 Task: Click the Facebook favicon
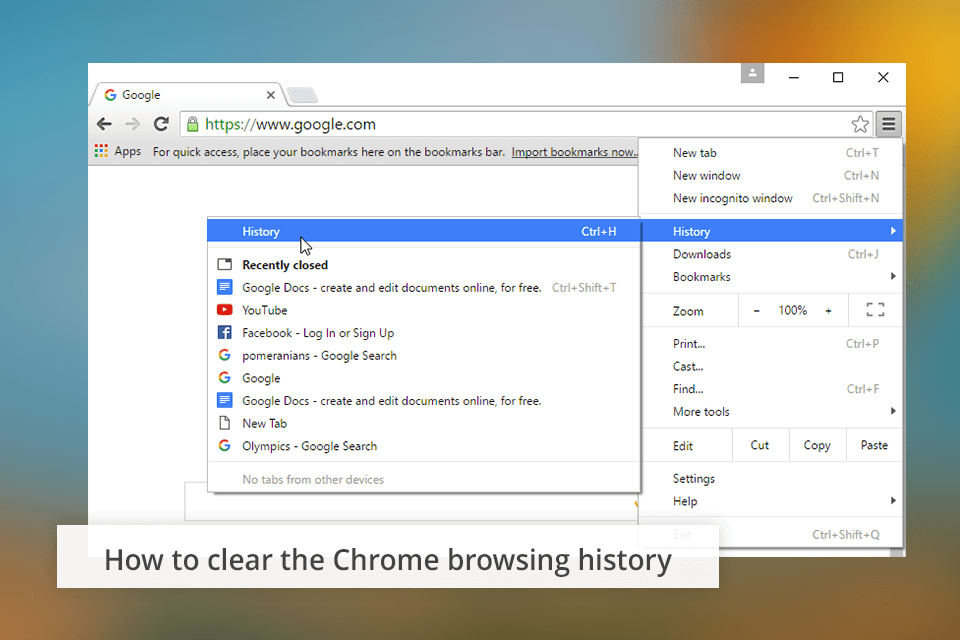(x=225, y=333)
